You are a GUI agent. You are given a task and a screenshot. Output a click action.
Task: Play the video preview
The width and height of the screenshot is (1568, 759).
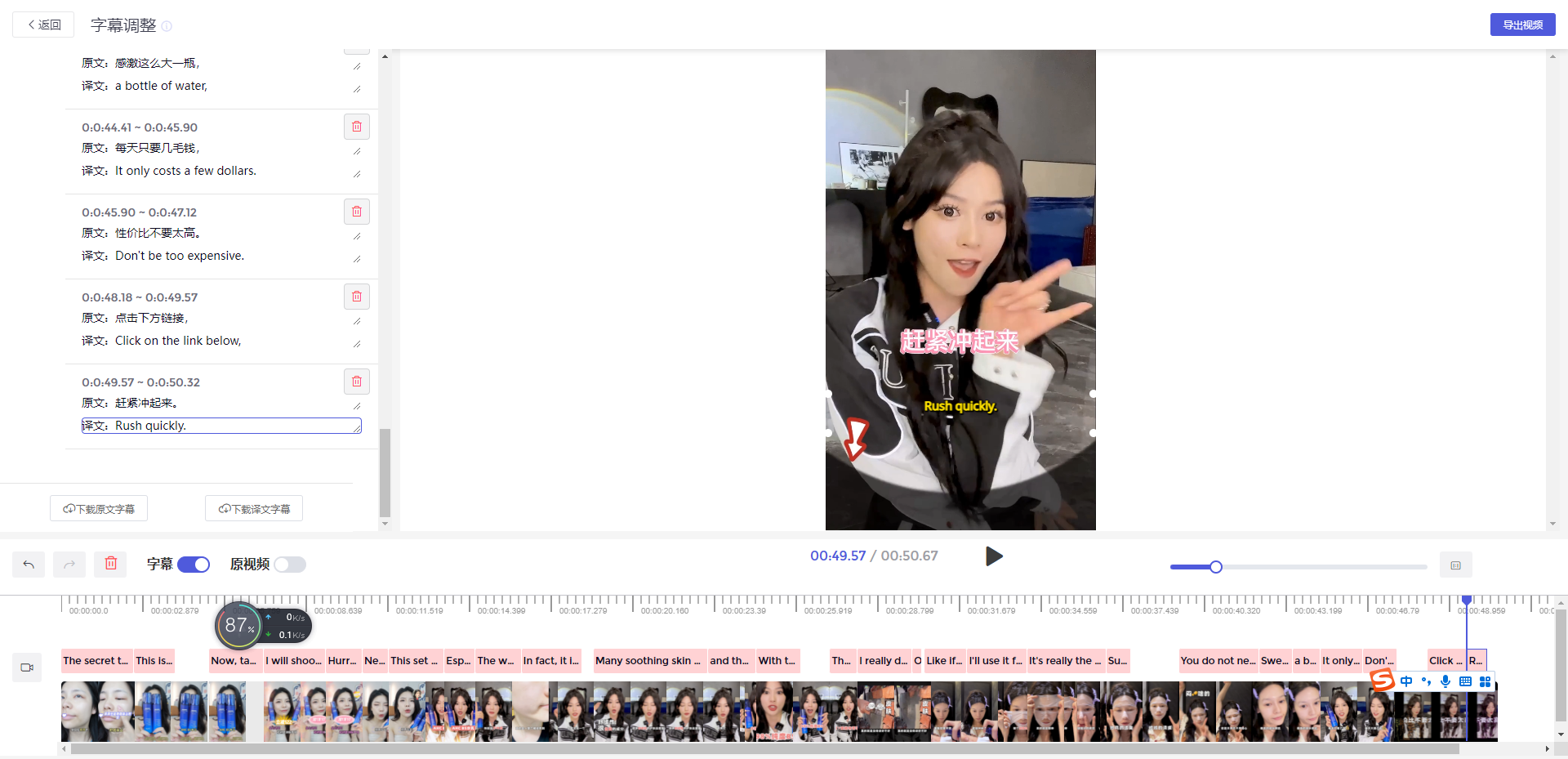point(994,556)
